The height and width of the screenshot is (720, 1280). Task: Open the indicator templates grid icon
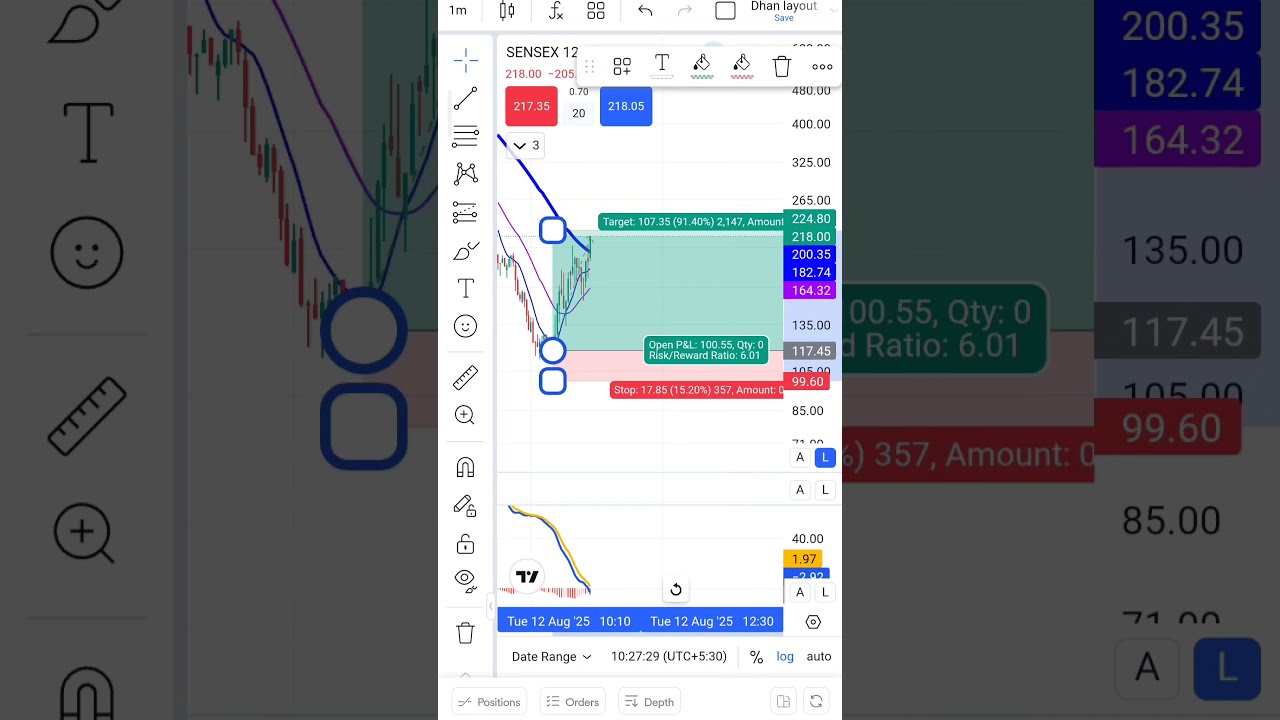coord(596,11)
